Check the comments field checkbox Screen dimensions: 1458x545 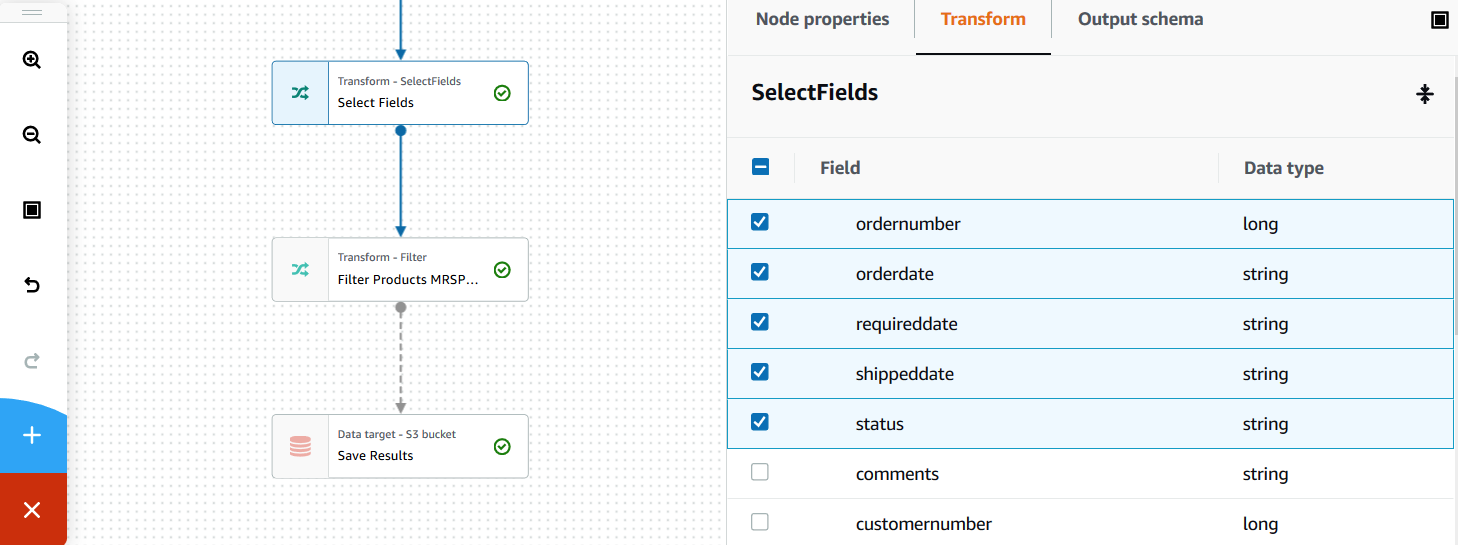click(x=760, y=472)
